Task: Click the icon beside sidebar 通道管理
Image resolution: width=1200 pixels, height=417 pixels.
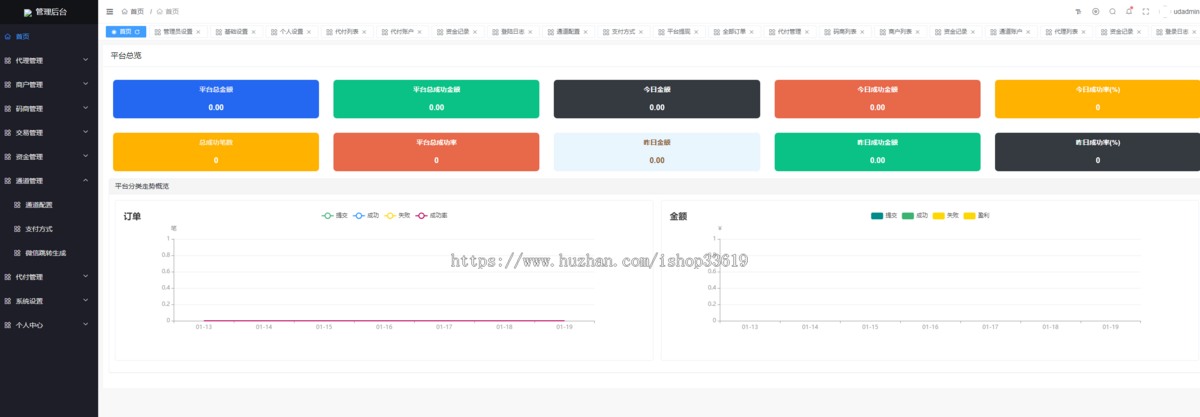Action: [x=8, y=180]
